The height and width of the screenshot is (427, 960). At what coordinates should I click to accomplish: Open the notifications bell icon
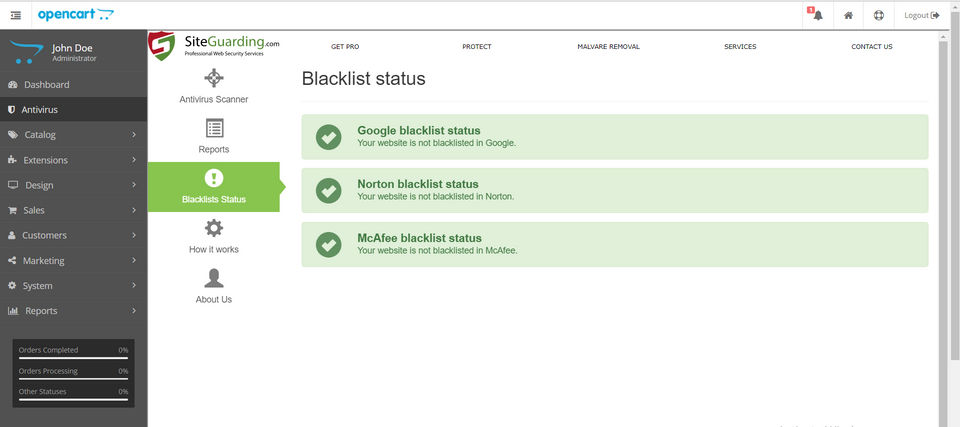[817, 15]
